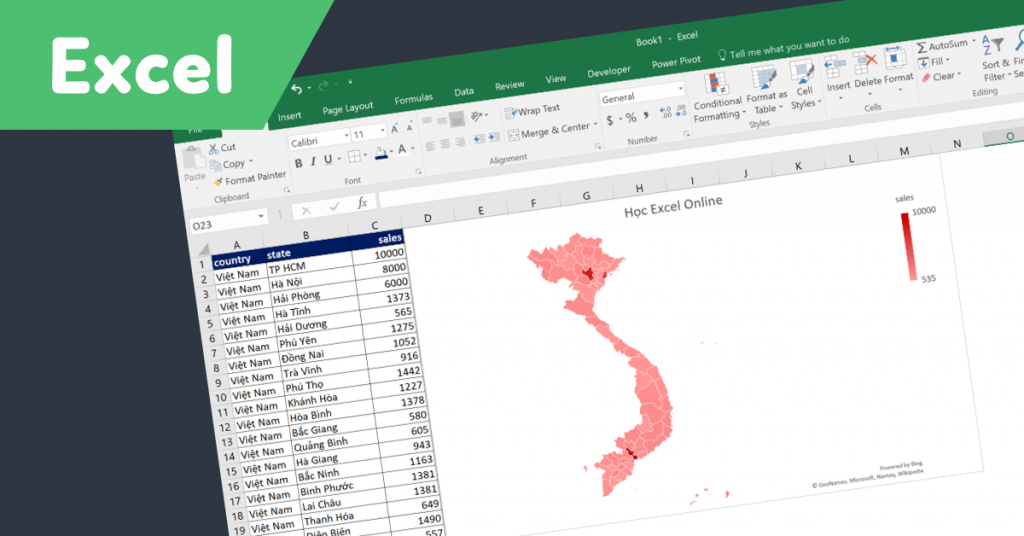This screenshot has width=1024, height=536.
Task: Select the state header cell
Action: (x=308, y=250)
